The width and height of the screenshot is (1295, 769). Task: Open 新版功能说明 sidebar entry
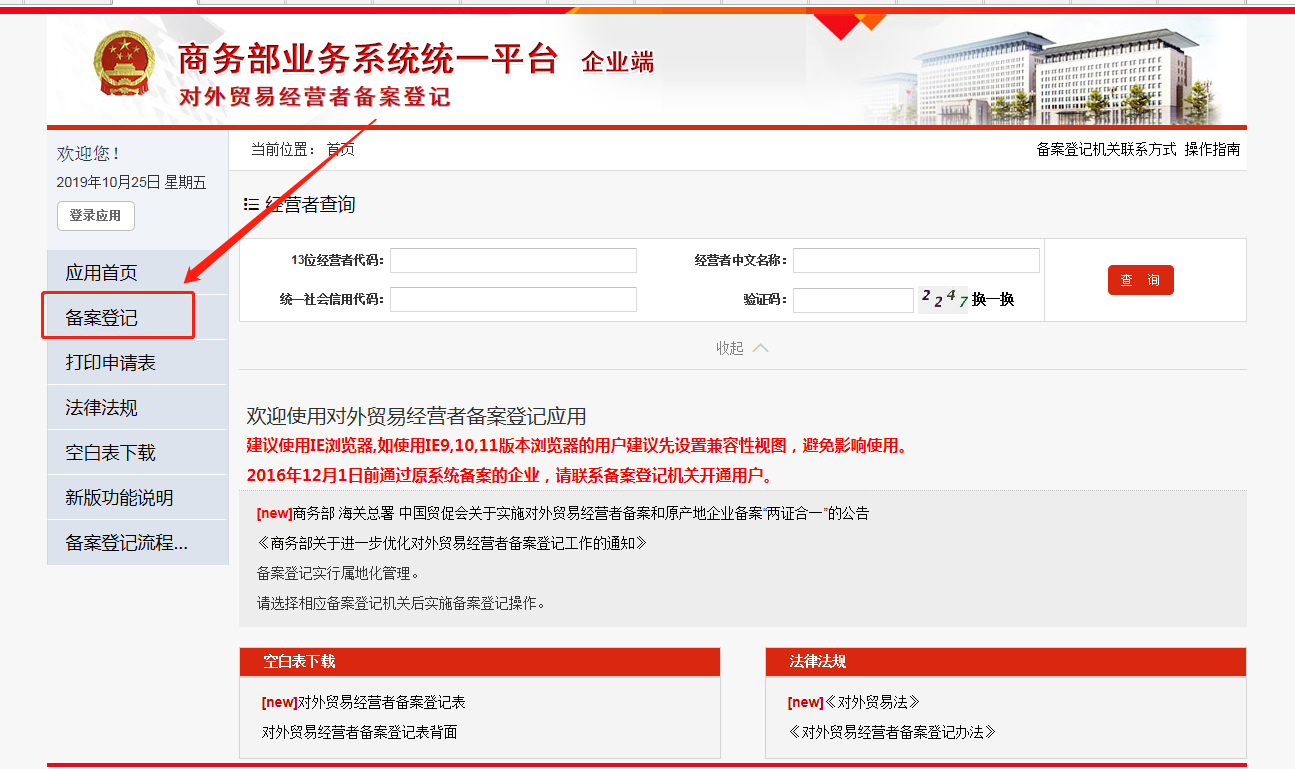tap(119, 498)
